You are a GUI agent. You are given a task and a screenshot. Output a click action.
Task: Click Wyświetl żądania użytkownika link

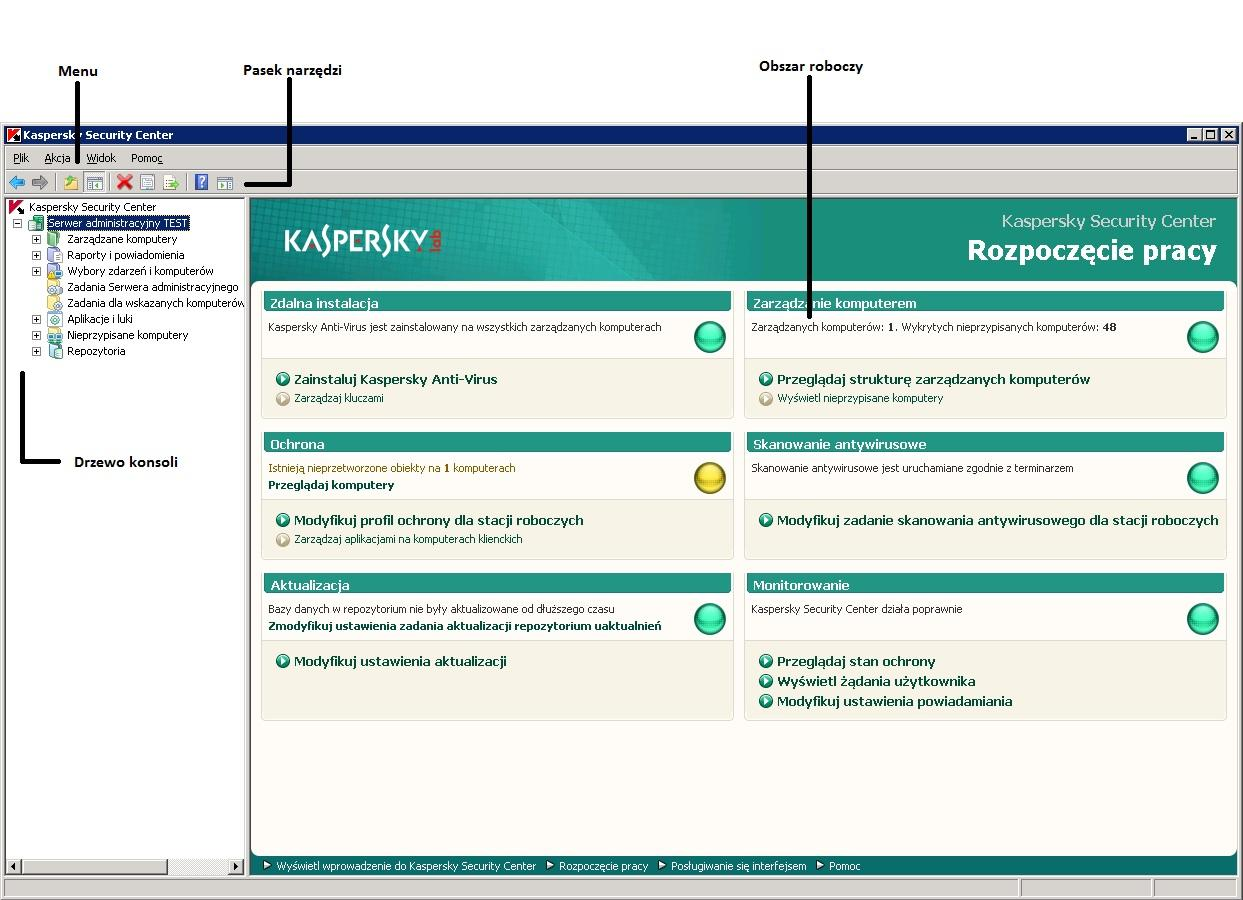click(x=876, y=681)
